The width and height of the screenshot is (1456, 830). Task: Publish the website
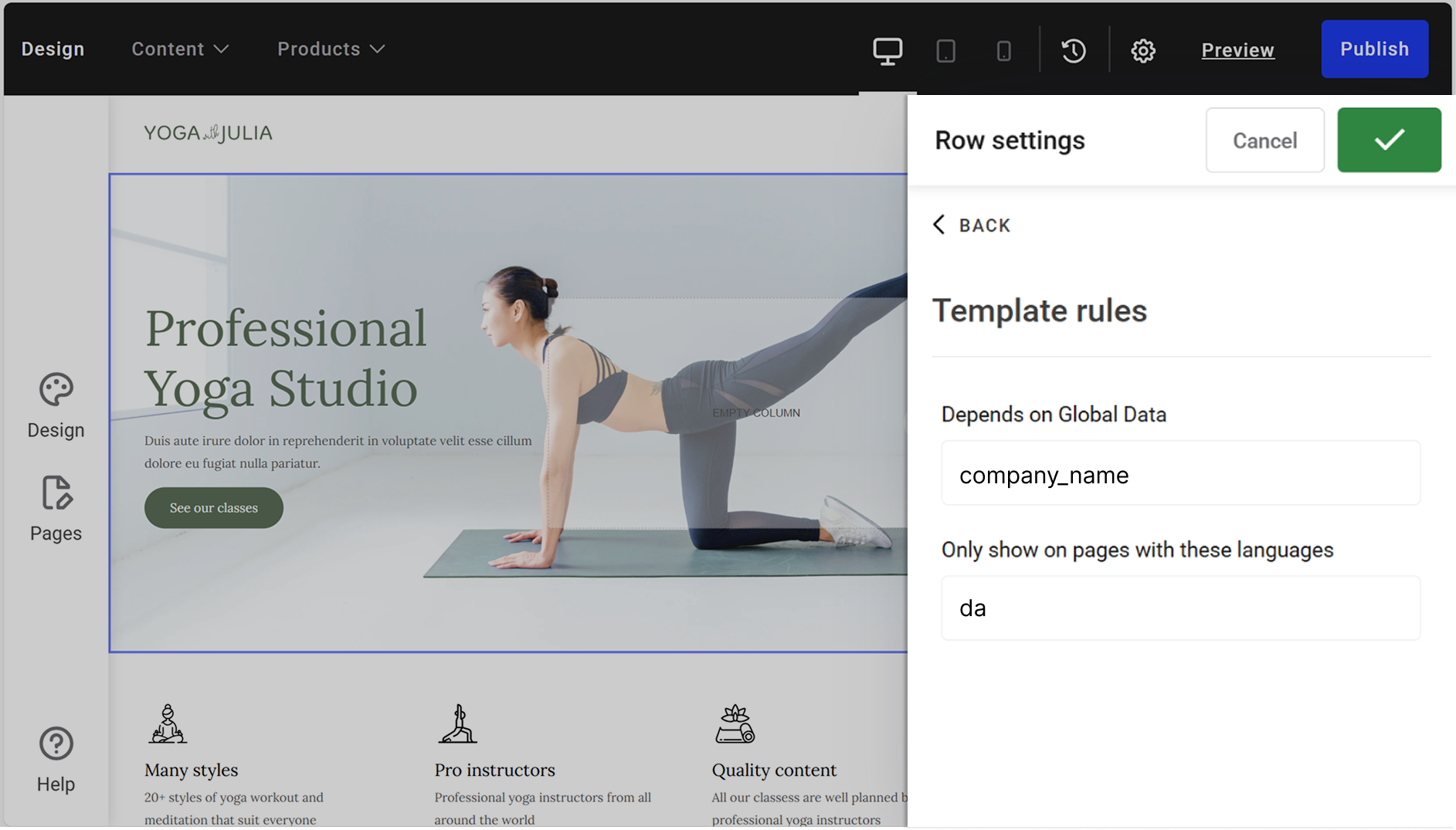click(x=1374, y=49)
